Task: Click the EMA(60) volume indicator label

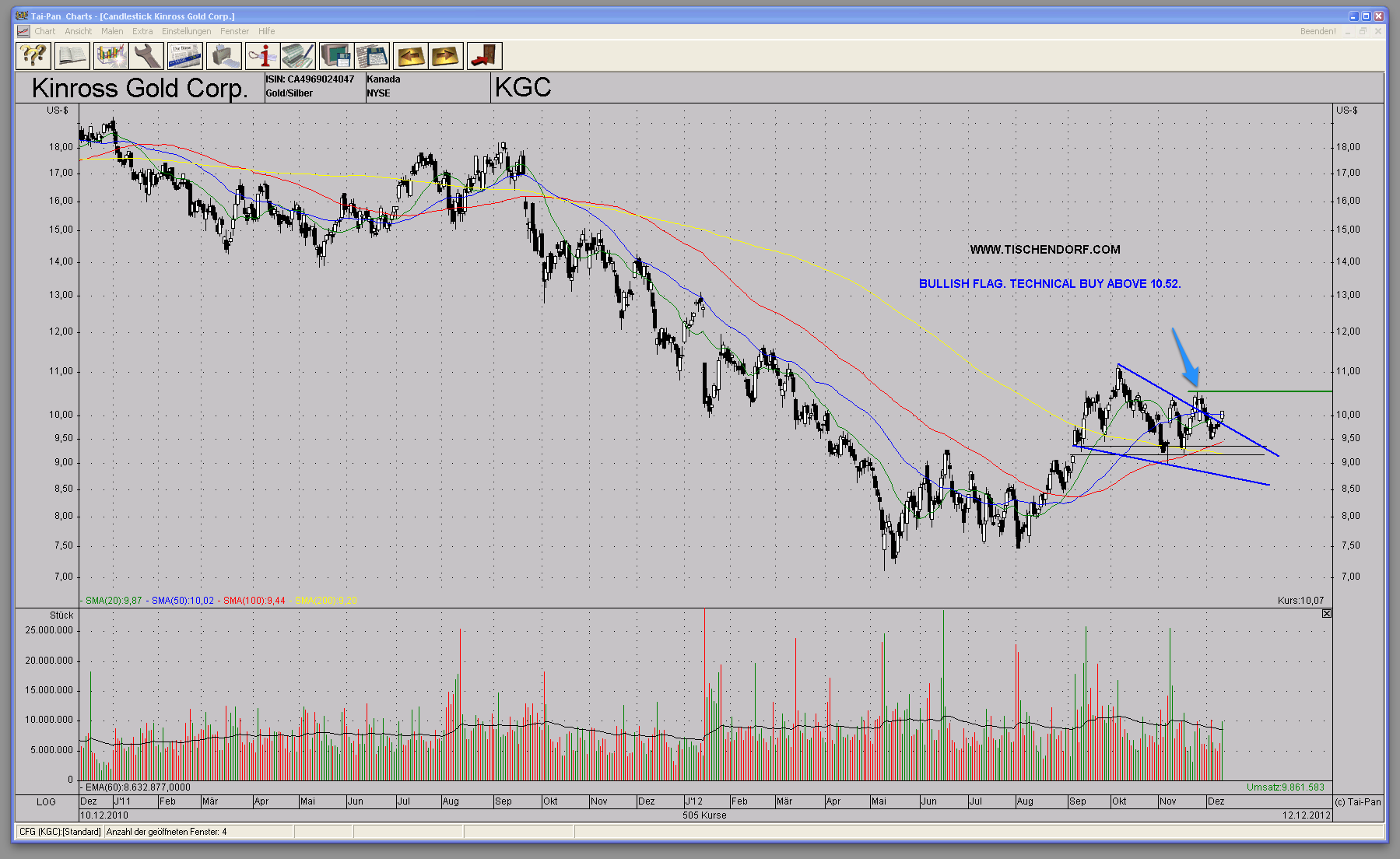Action: pyautogui.click(x=137, y=787)
